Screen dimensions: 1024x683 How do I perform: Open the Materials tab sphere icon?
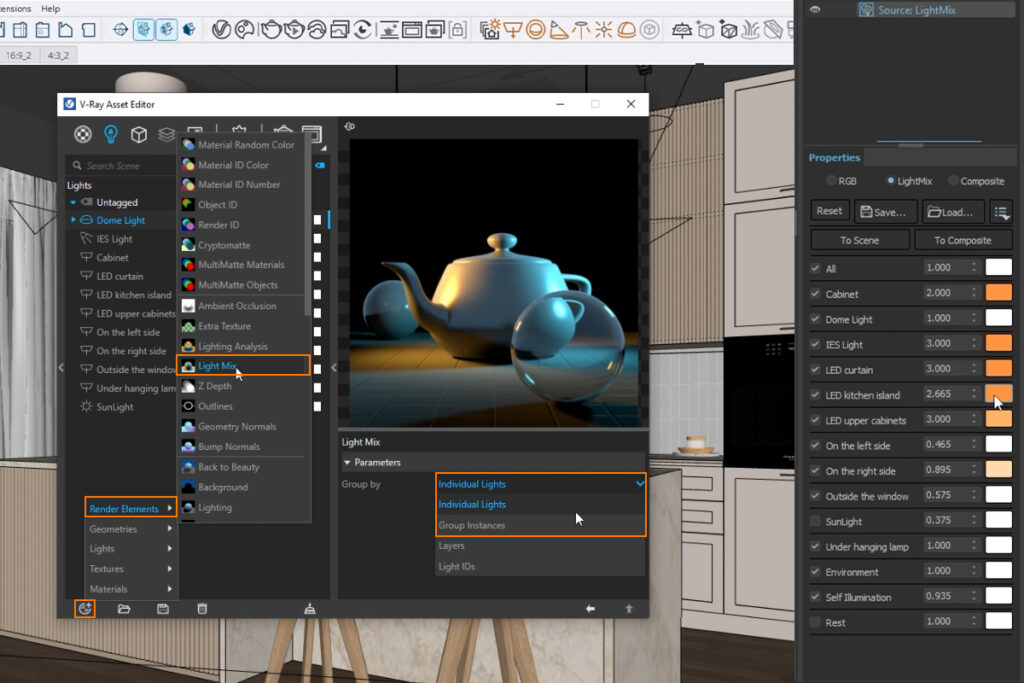coord(83,134)
